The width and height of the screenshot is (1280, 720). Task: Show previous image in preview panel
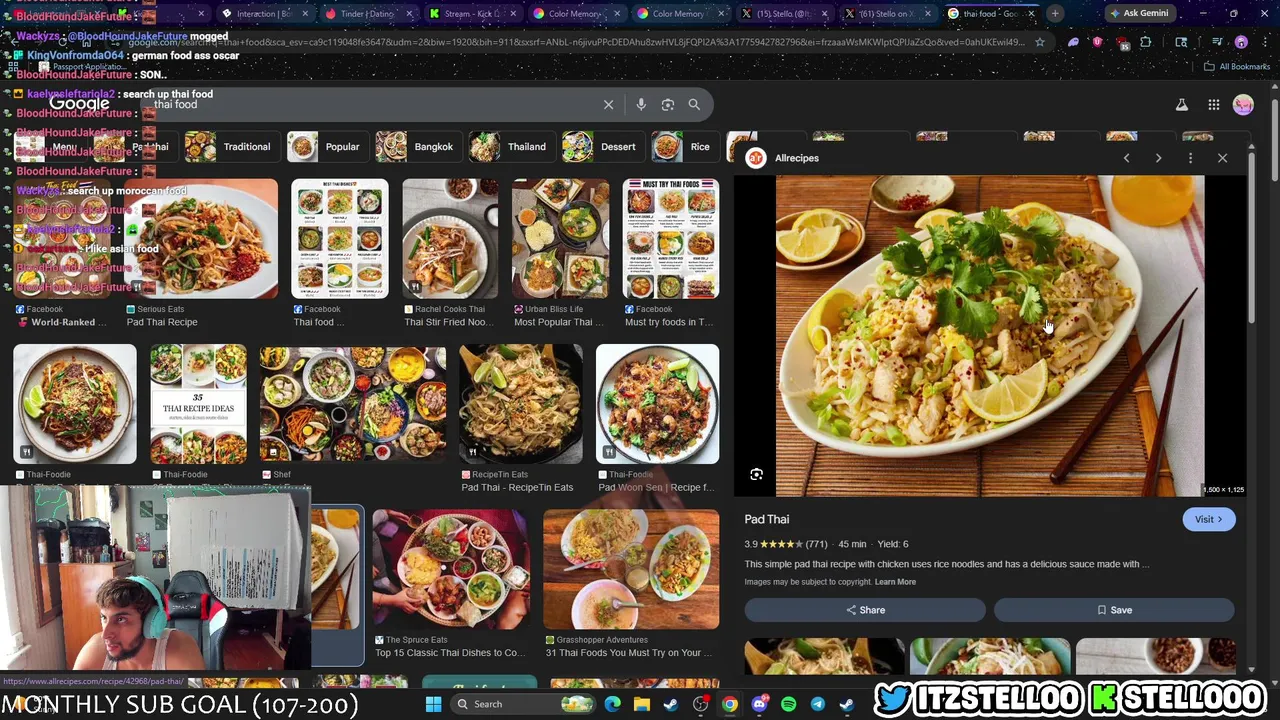[x=1126, y=158]
